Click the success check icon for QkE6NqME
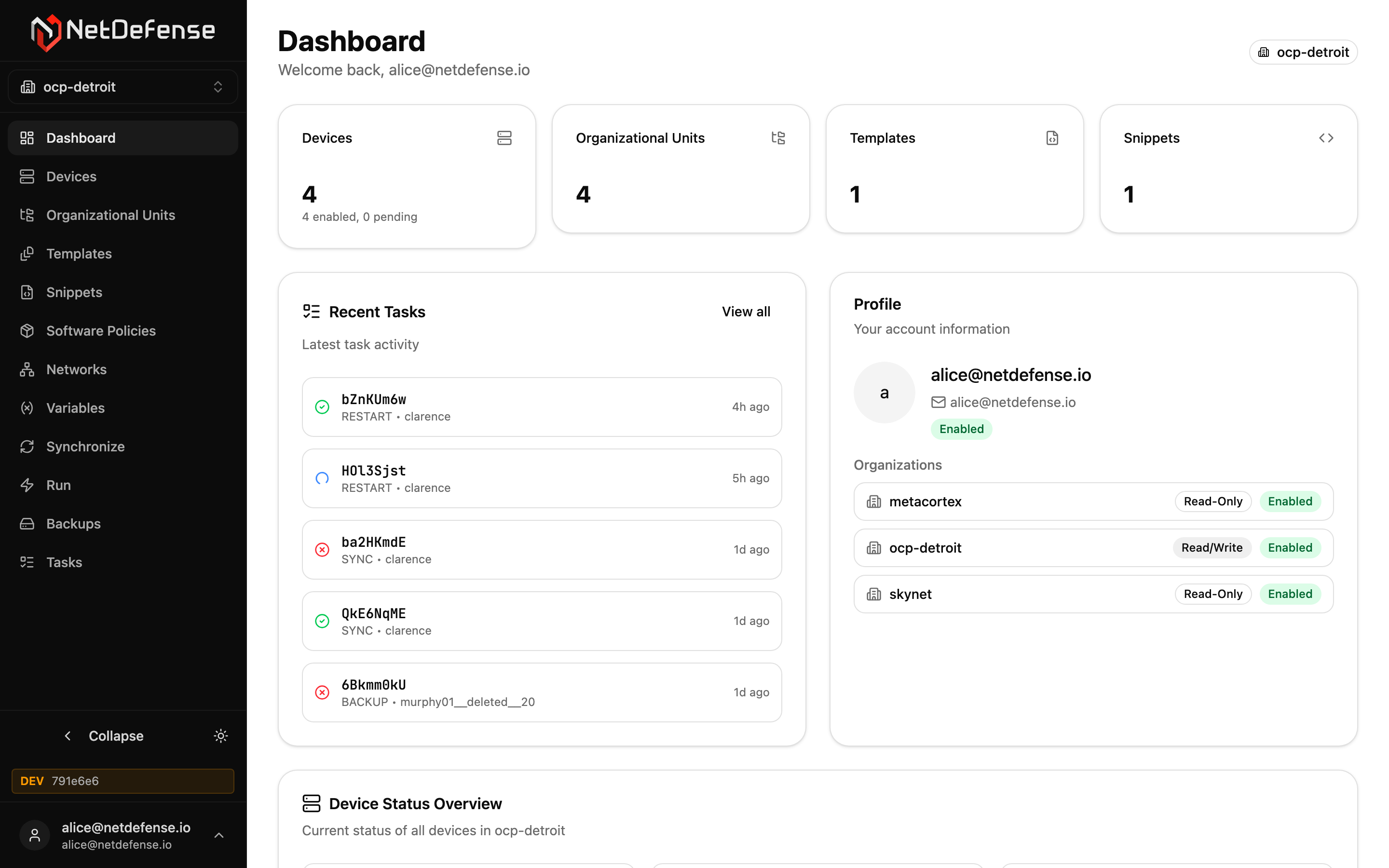Viewport: 1389px width, 868px height. point(322,621)
